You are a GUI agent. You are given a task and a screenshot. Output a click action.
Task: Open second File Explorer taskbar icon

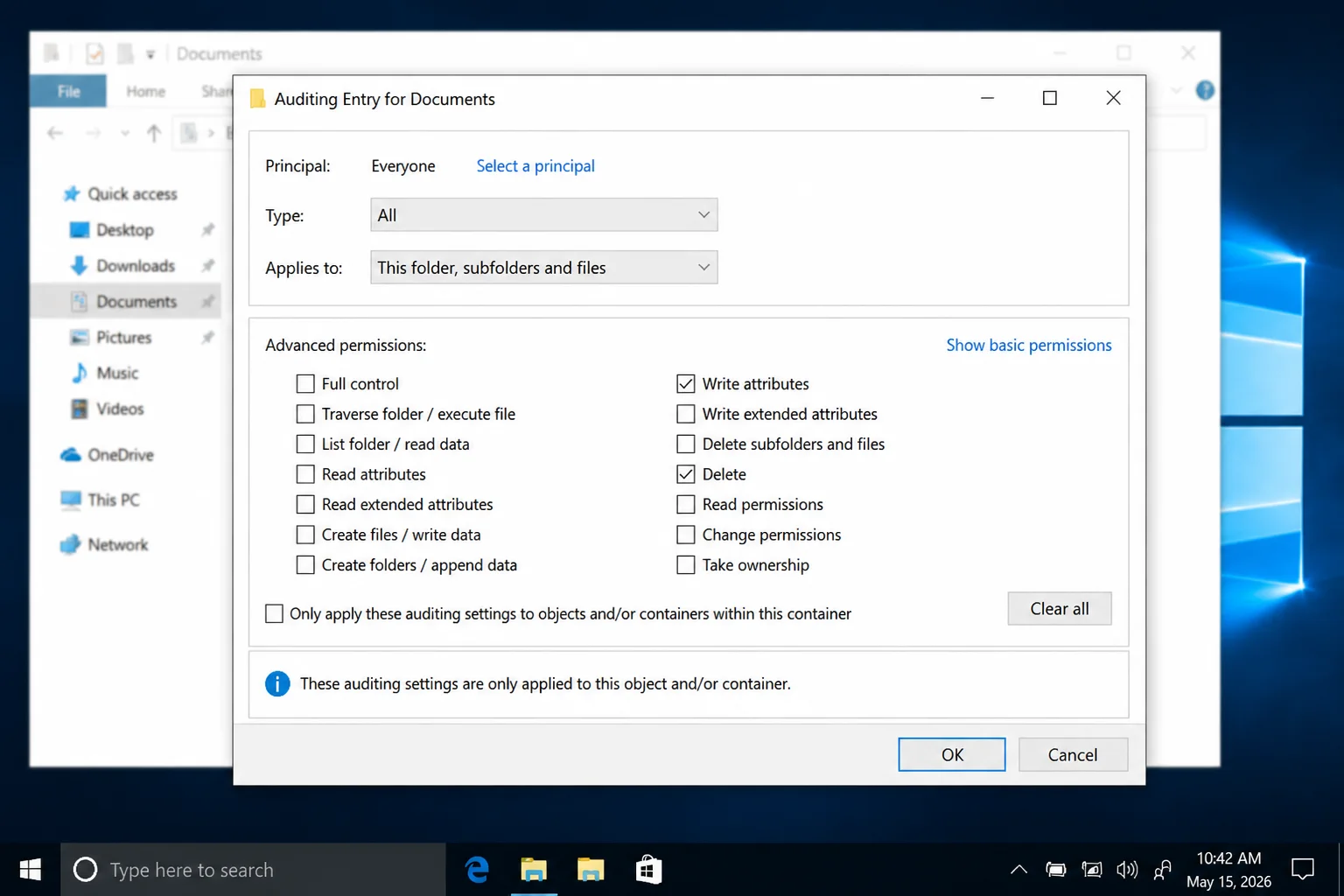point(591,869)
